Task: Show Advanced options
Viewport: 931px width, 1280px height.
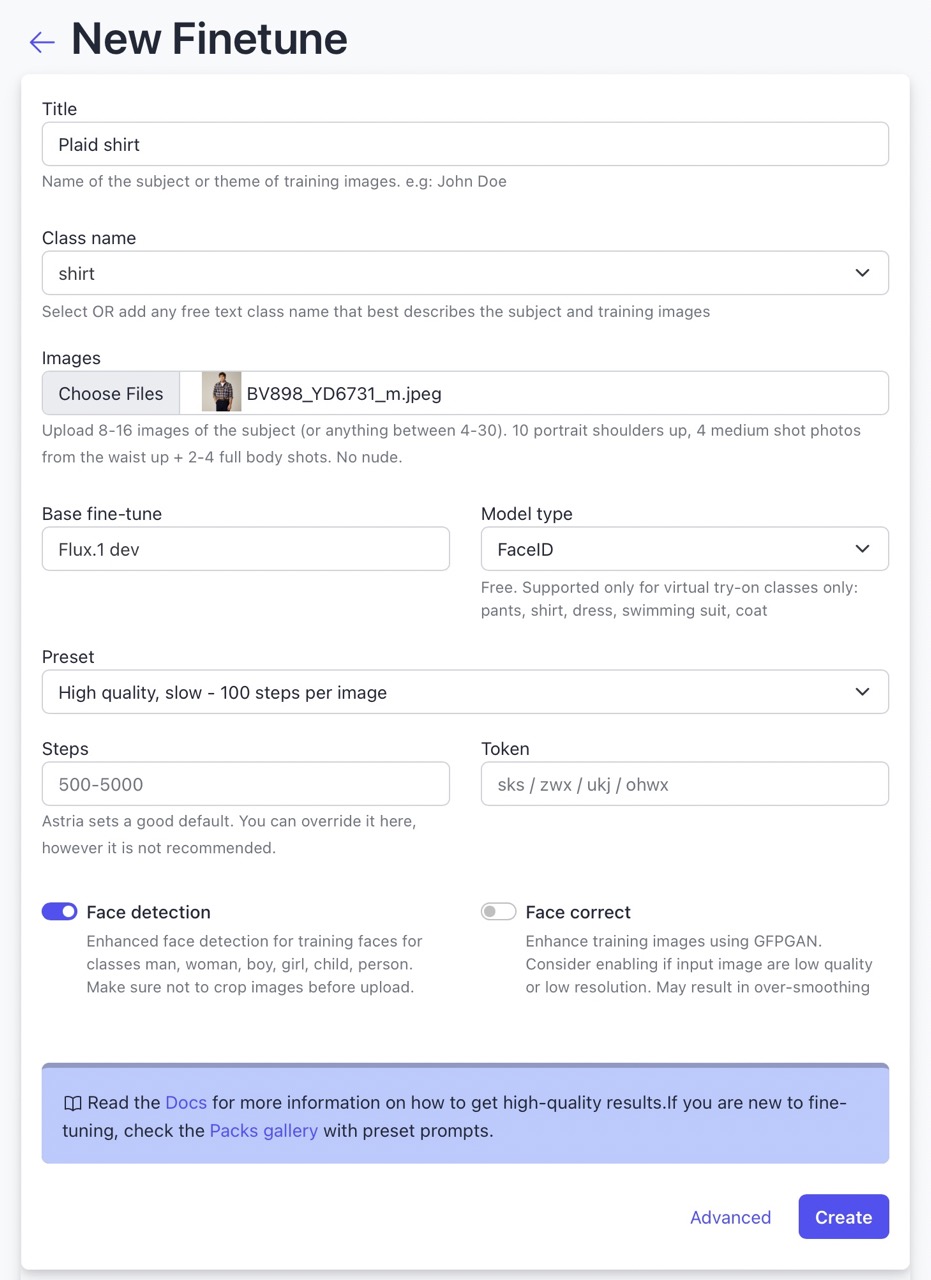Action: [730, 1217]
